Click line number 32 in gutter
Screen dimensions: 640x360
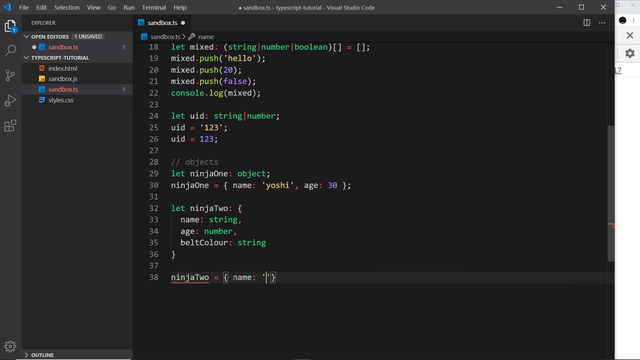(153, 208)
